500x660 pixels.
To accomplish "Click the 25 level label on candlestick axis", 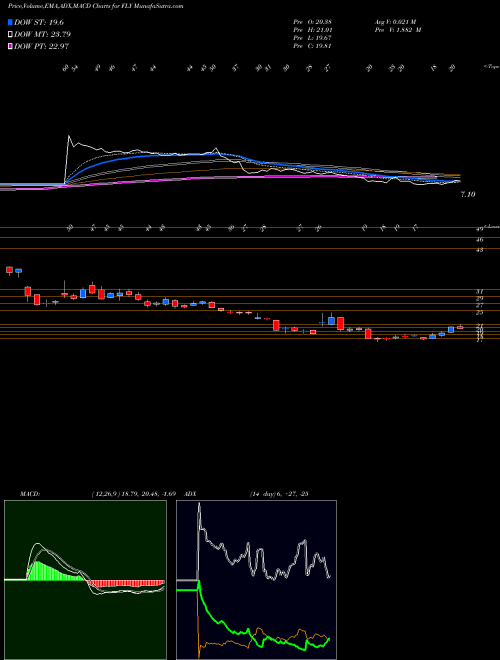I will pyautogui.click(x=479, y=313).
